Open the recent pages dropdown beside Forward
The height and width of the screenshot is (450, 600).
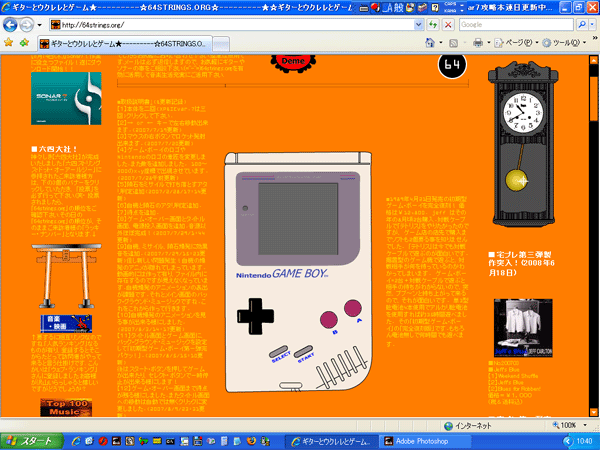pyautogui.click(x=39, y=25)
